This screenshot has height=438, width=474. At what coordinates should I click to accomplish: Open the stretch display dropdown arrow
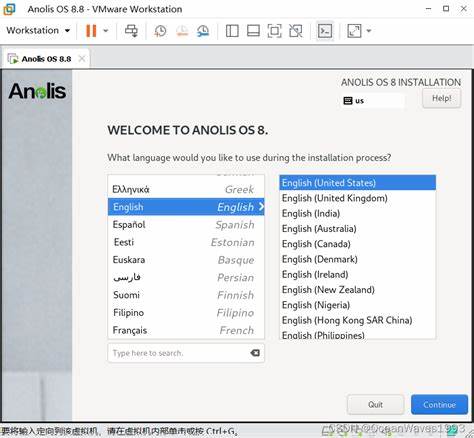click(369, 31)
